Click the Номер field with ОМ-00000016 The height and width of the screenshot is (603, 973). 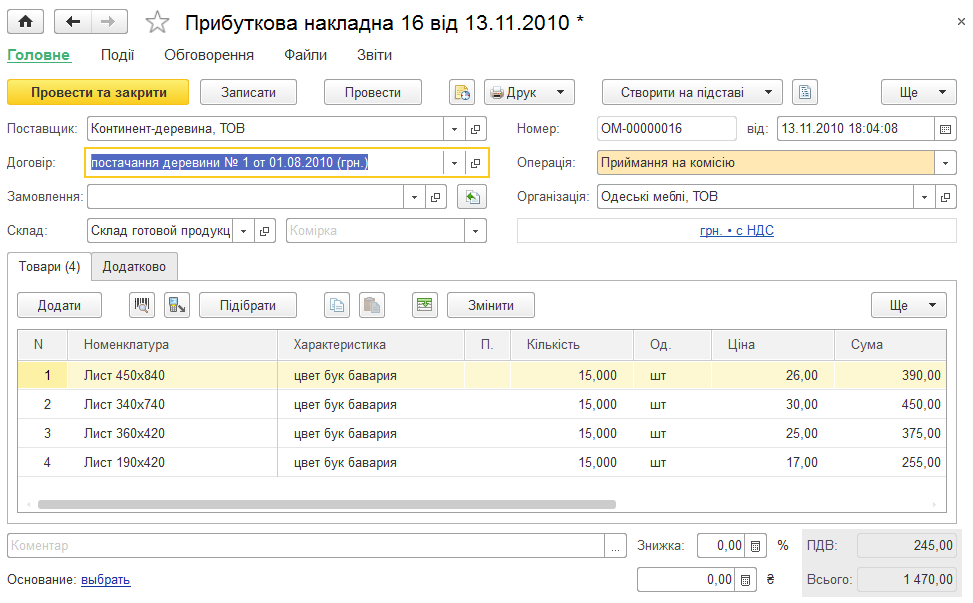point(666,129)
